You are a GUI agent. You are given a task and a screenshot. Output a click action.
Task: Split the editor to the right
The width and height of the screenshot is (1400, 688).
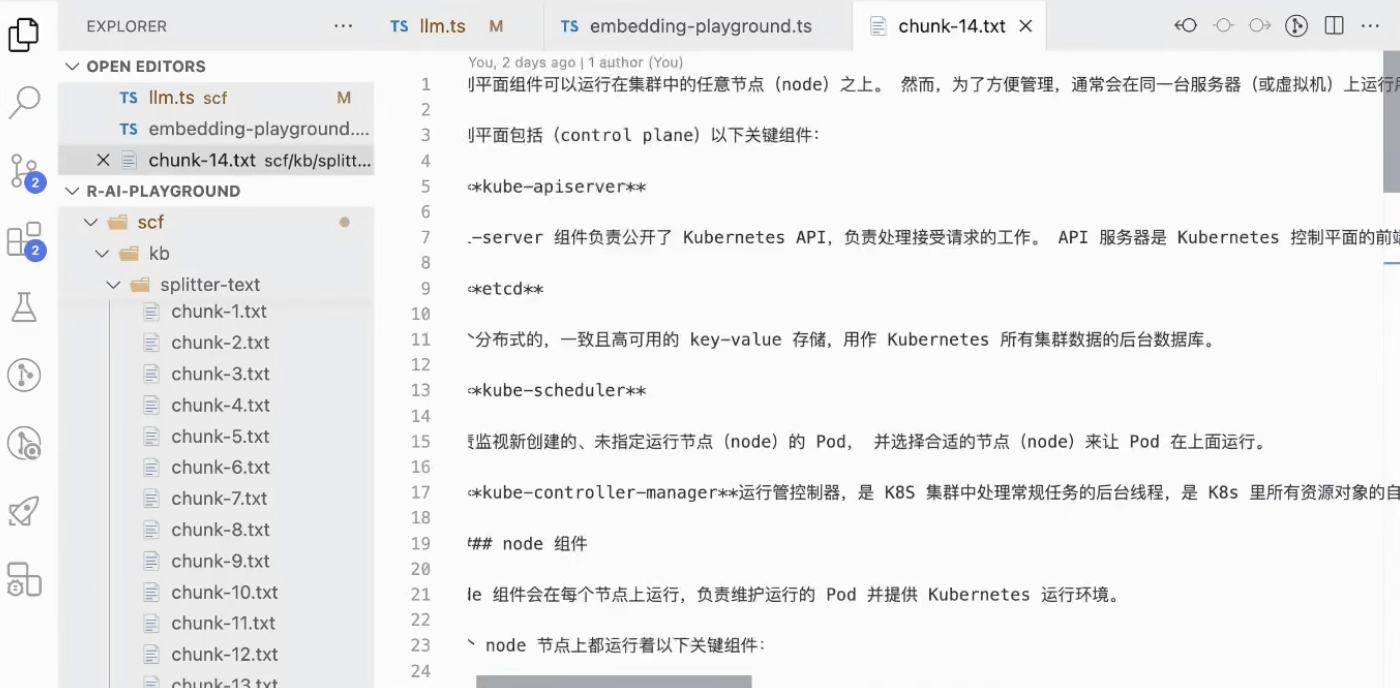[x=1334, y=26]
